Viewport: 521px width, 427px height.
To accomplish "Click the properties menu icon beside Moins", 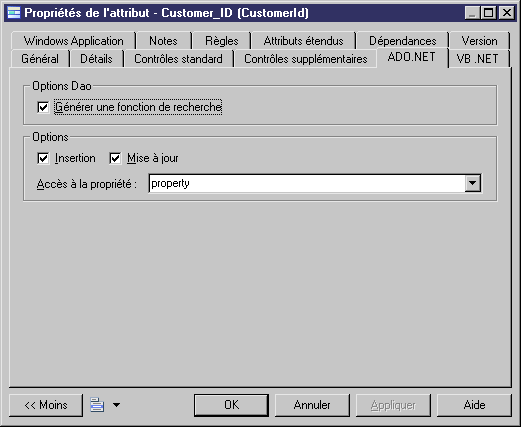I will 97,405.
